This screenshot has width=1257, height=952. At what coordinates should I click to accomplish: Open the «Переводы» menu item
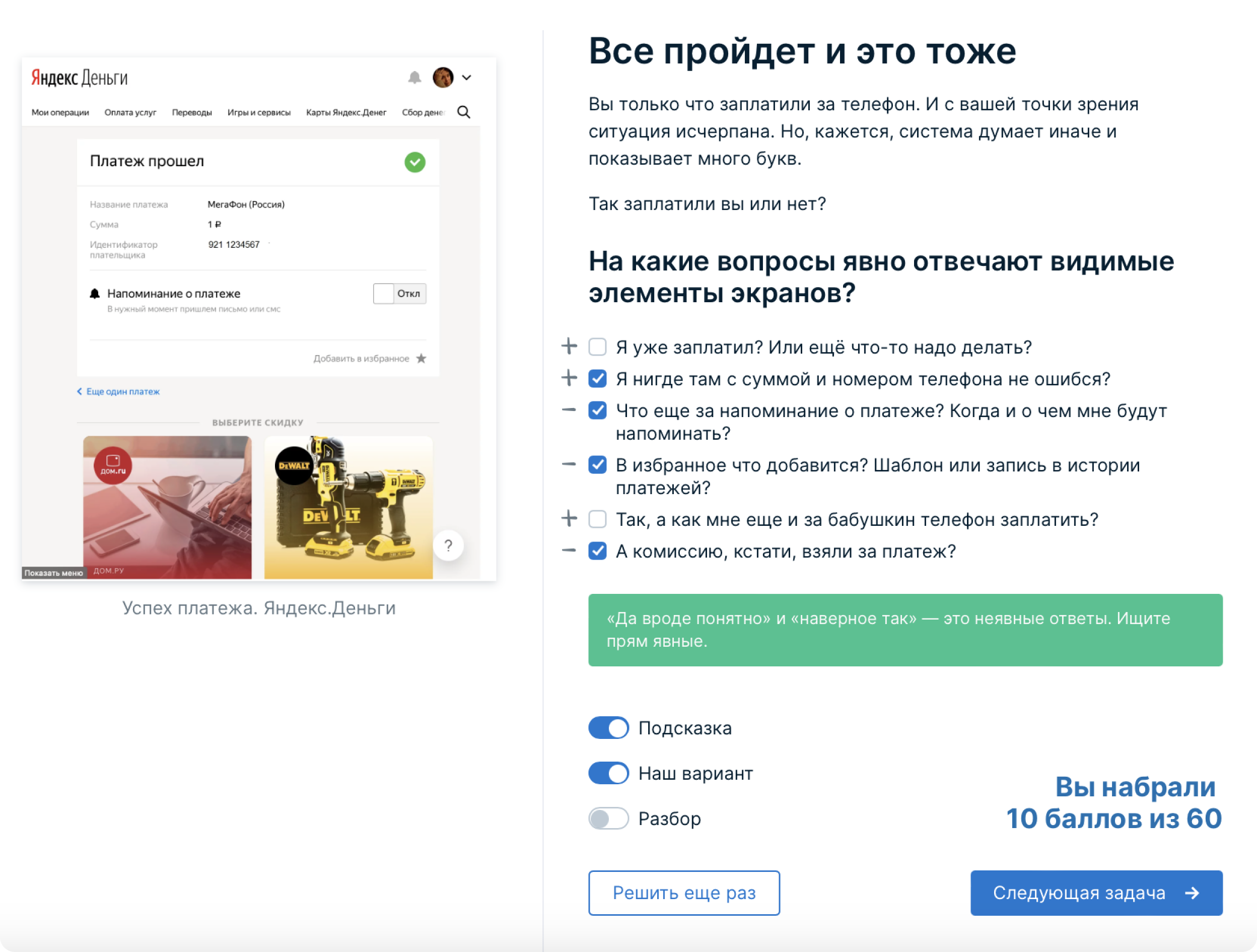[x=191, y=112]
